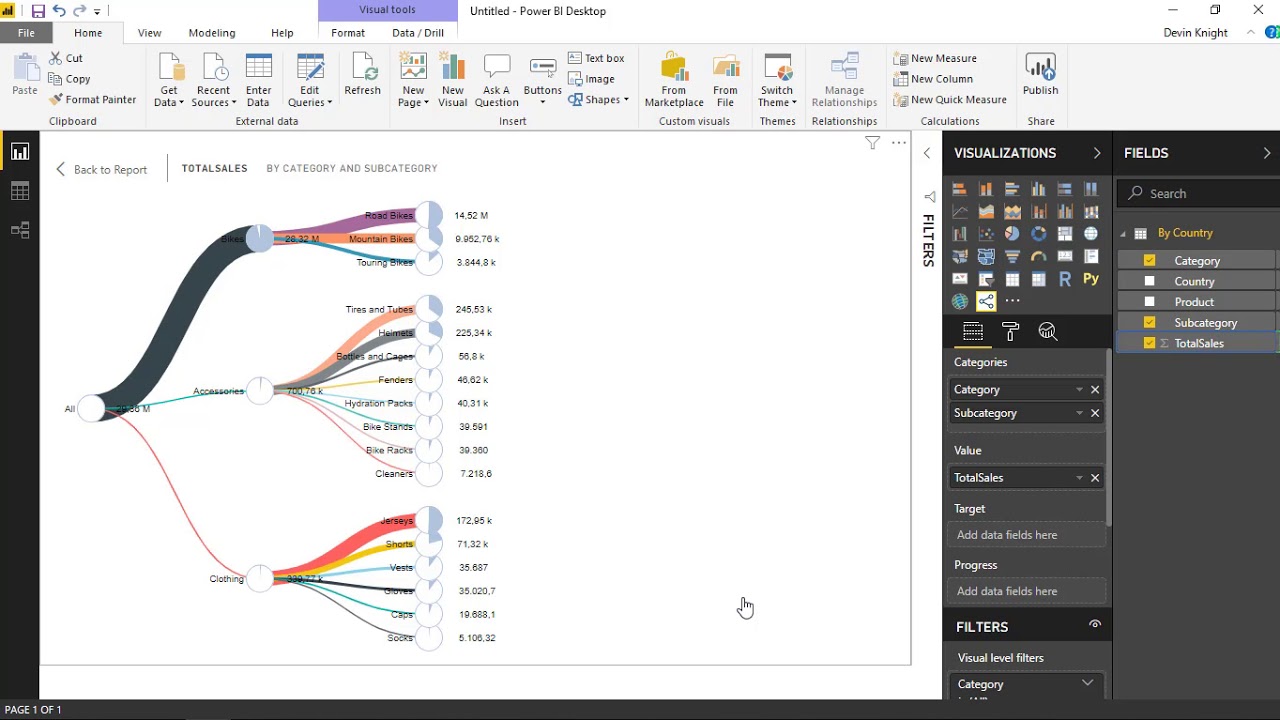This screenshot has width=1280, height=720.
Task: Open the visual's more options ellipsis
Action: [x=898, y=143]
